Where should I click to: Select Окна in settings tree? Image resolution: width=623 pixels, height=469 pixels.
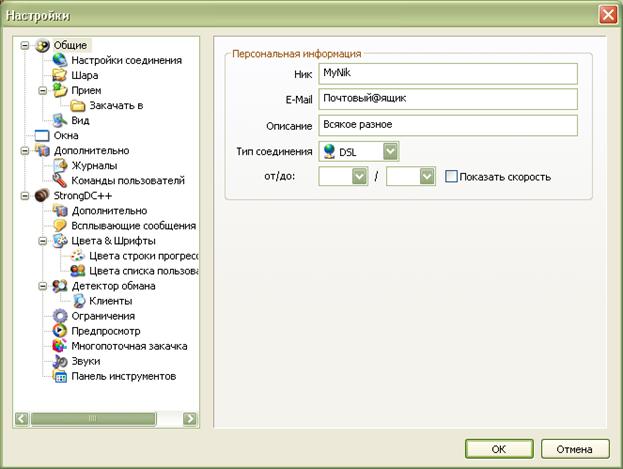(66, 135)
